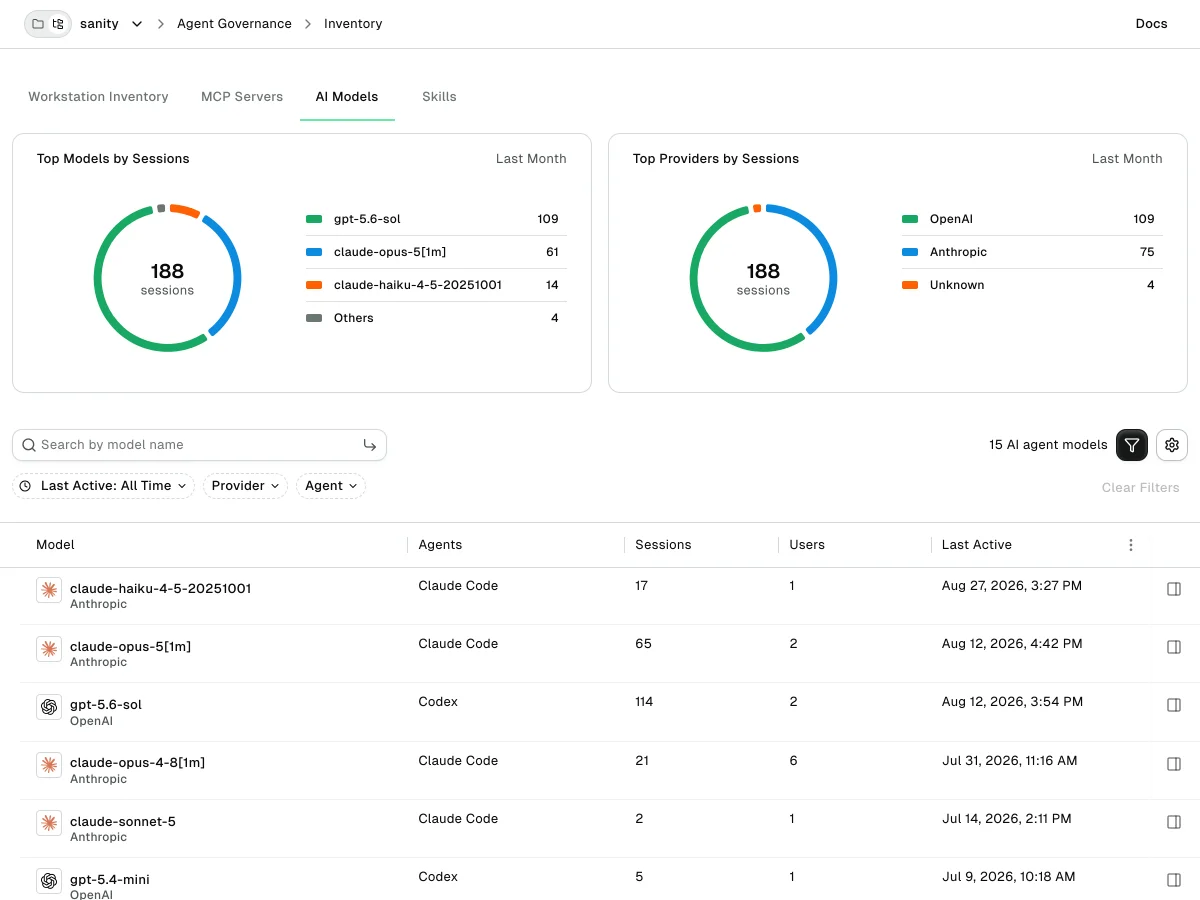Click the folder icon in the workspace switcher
This screenshot has width=1200, height=900.
38,24
